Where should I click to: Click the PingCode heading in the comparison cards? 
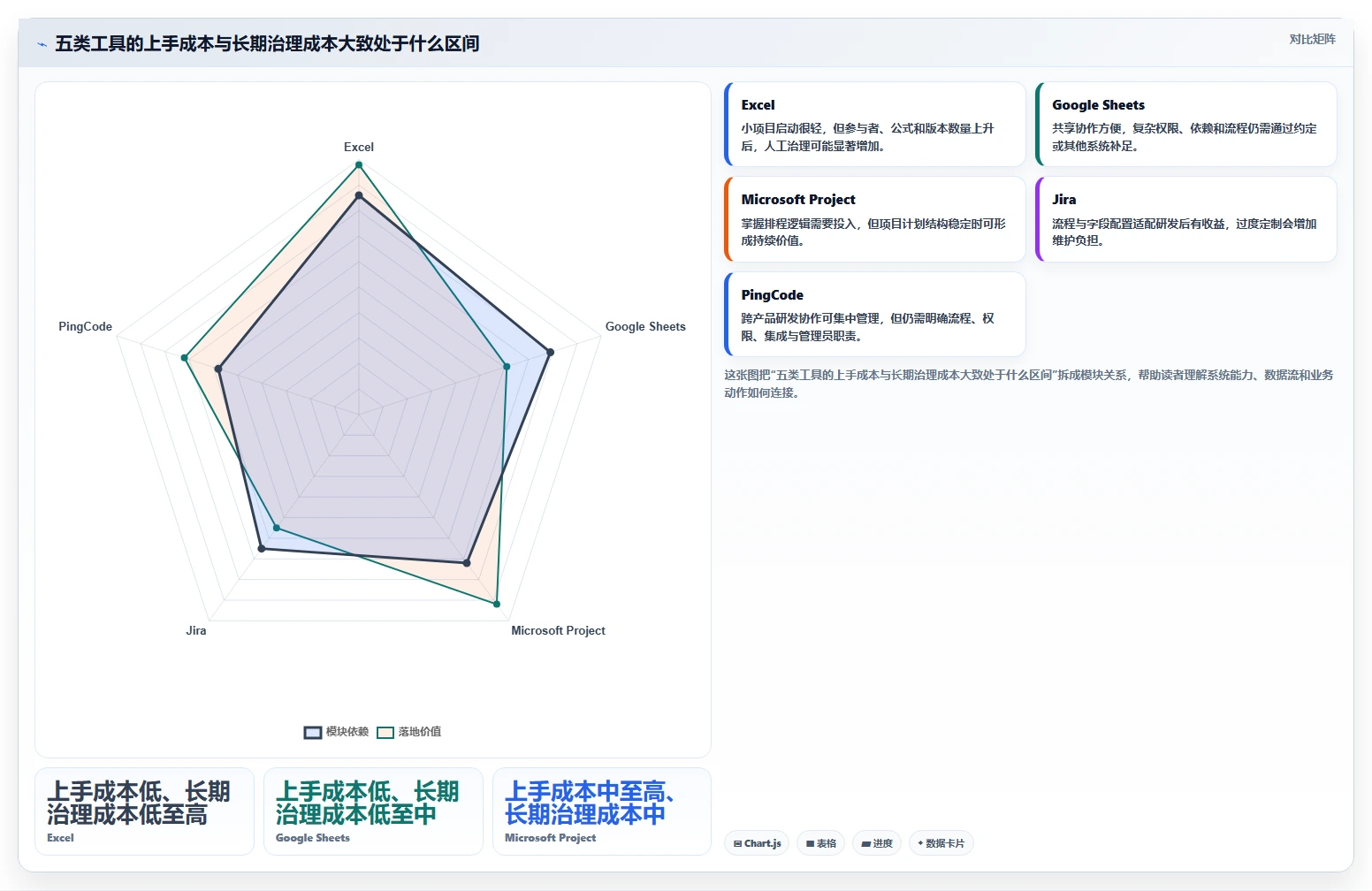[772, 295]
